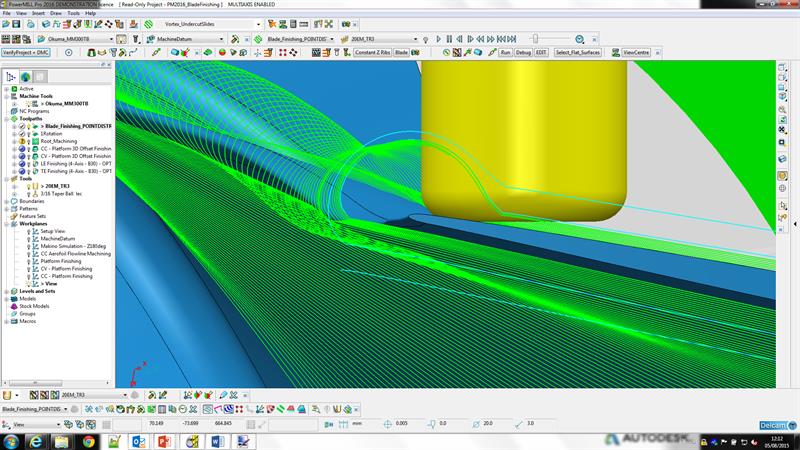Collapse the Workplanes tree node
Viewport: 800px width, 450px height.
(x=7, y=223)
